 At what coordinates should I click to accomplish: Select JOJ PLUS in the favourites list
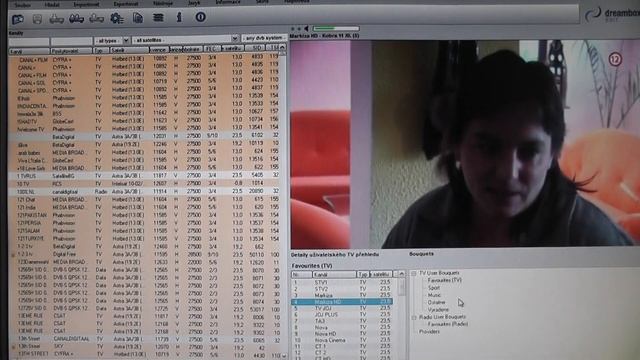342,315
